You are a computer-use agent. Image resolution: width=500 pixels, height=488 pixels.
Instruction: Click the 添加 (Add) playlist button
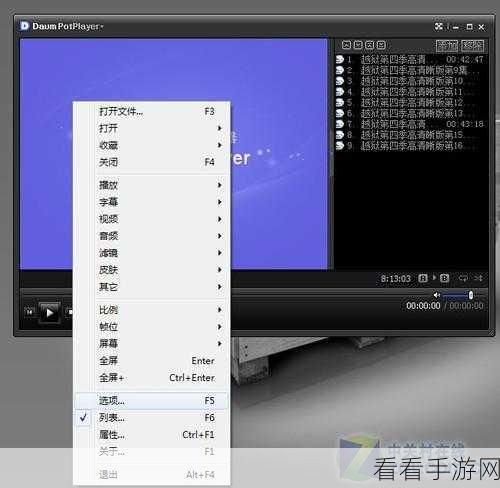click(x=447, y=46)
